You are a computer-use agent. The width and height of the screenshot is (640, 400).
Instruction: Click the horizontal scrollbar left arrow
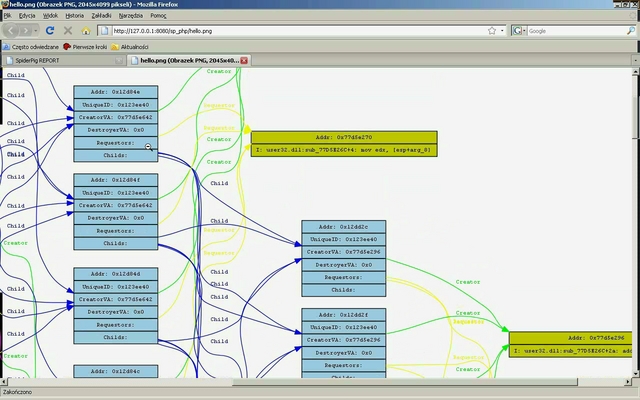4,382
